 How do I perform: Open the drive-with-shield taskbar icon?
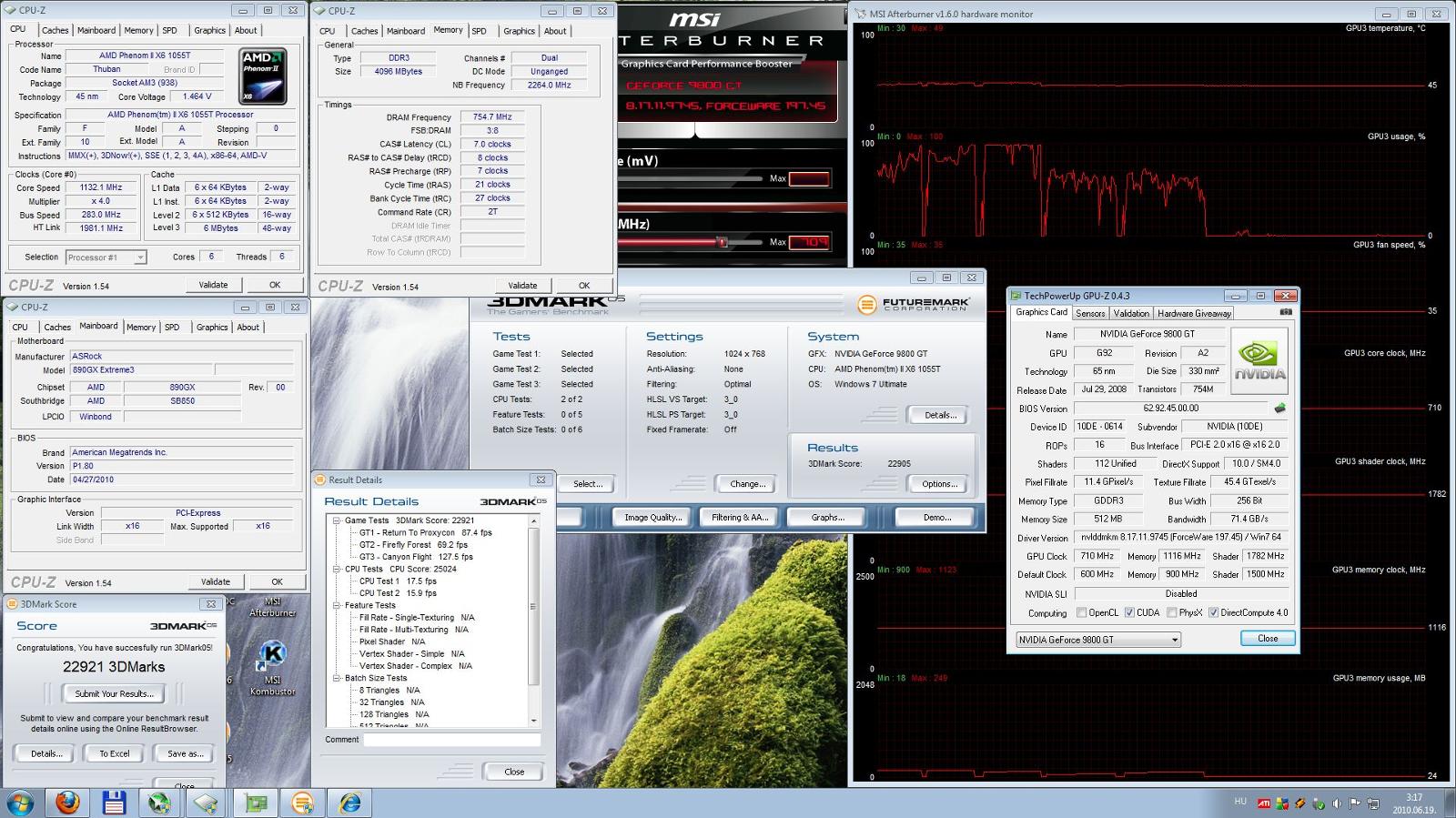click(x=207, y=803)
